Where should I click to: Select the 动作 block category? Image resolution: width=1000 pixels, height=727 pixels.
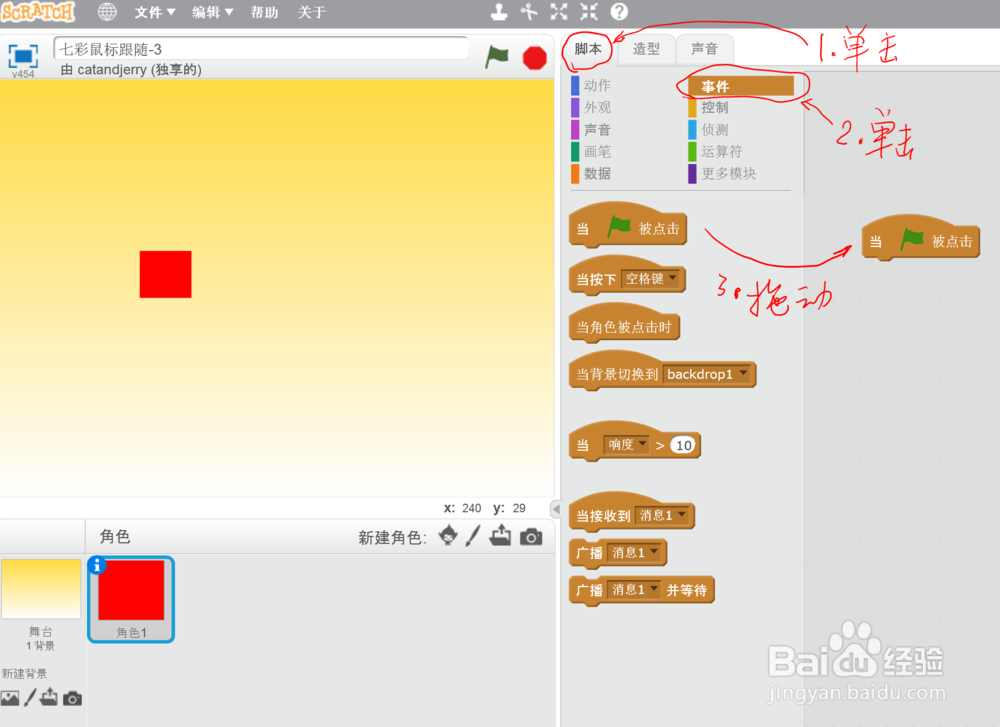[597, 85]
